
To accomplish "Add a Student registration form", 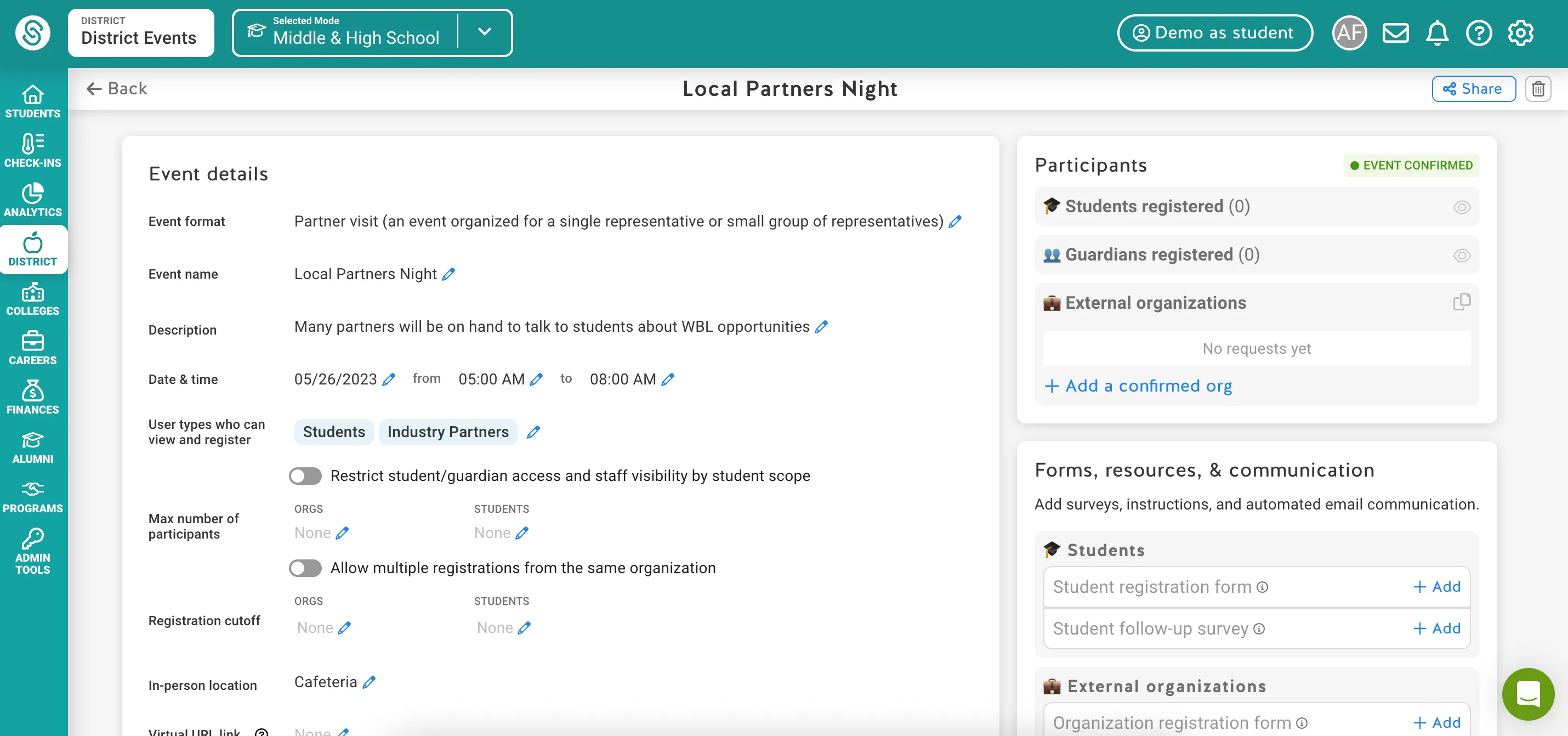I will tap(1436, 587).
